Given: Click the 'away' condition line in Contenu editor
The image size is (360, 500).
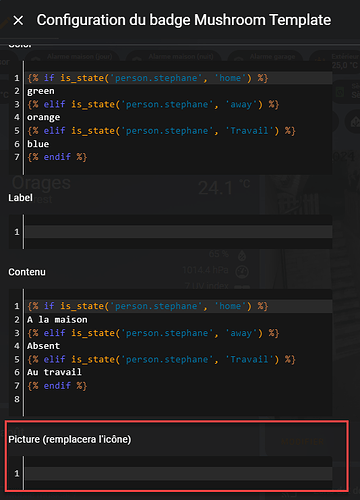Looking at the screenshot, I should [179, 333].
